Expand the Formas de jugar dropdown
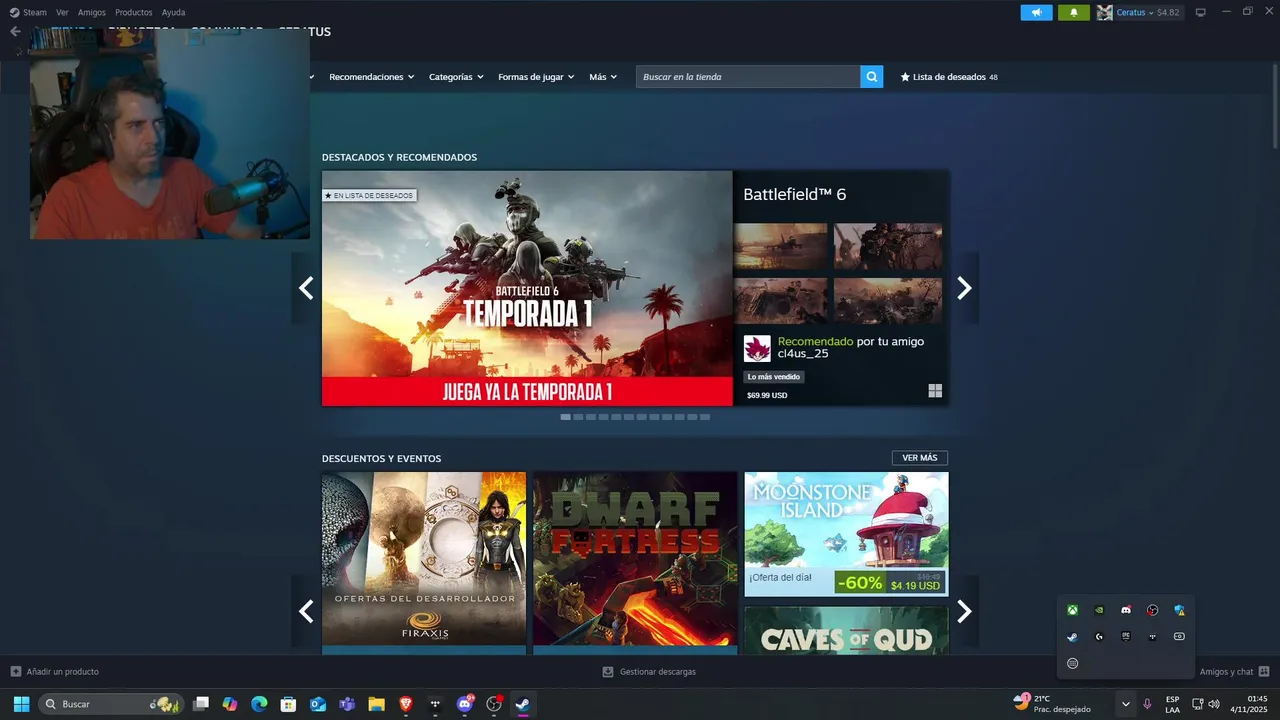This screenshot has height=720, width=1280. [536, 77]
